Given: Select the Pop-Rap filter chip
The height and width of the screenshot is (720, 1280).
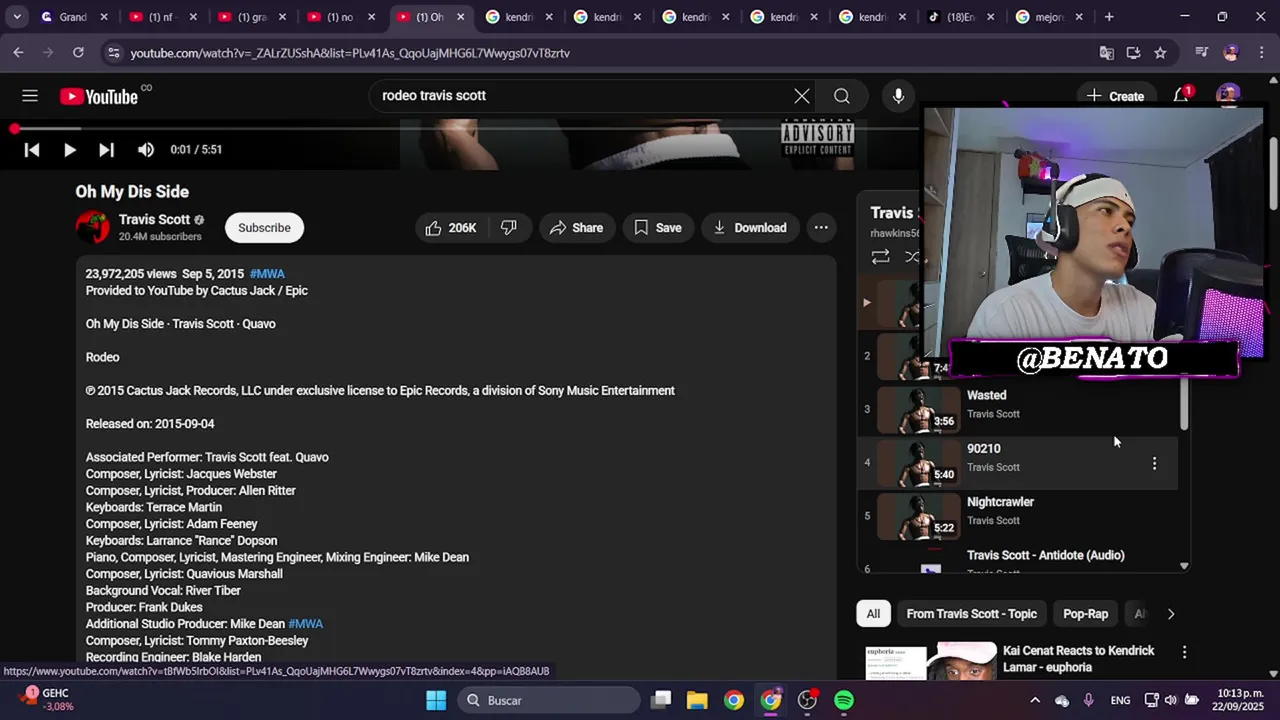Looking at the screenshot, I should (1085, 614).
